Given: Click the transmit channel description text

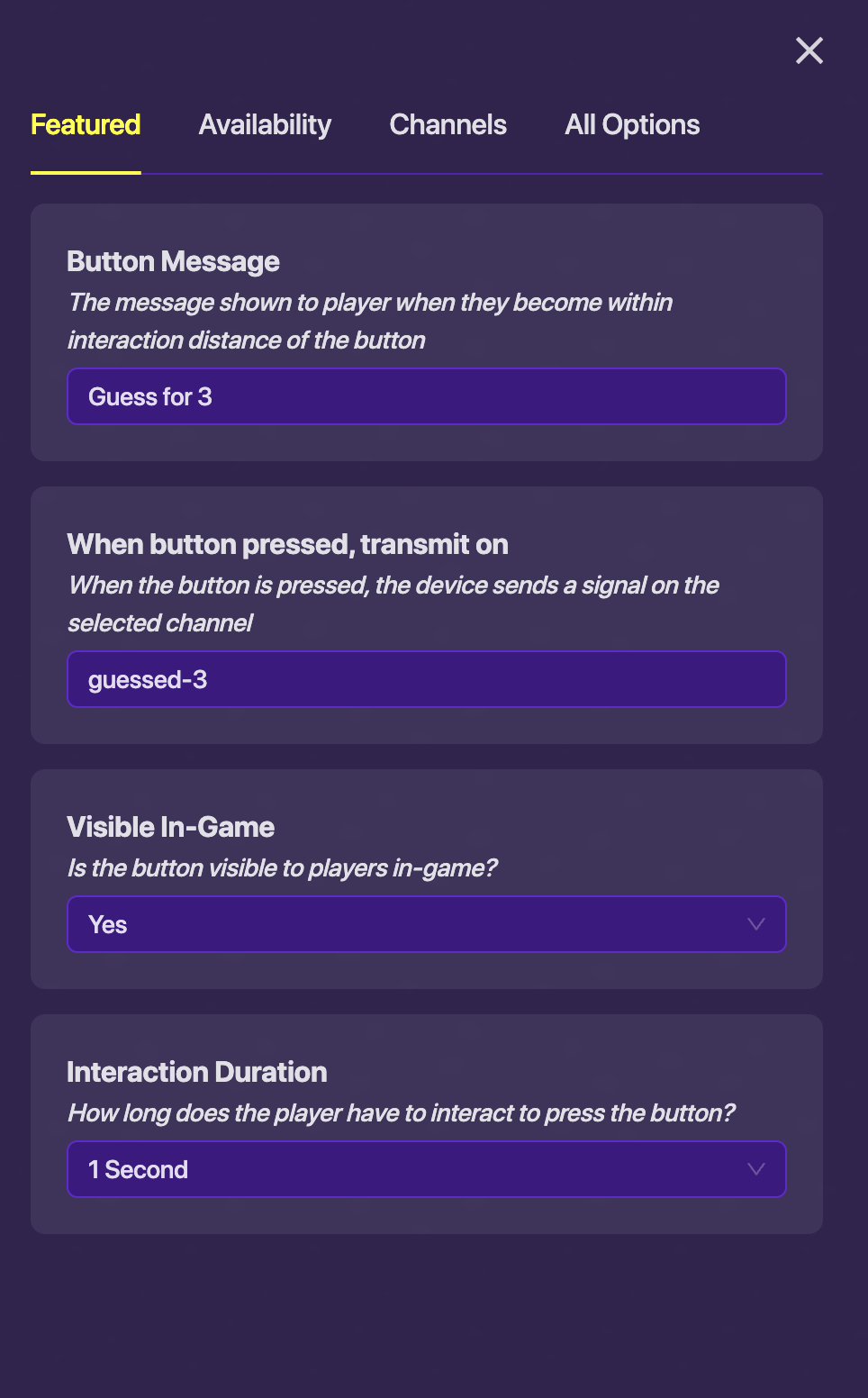Looking at the screenshot, I should (393, 604).
